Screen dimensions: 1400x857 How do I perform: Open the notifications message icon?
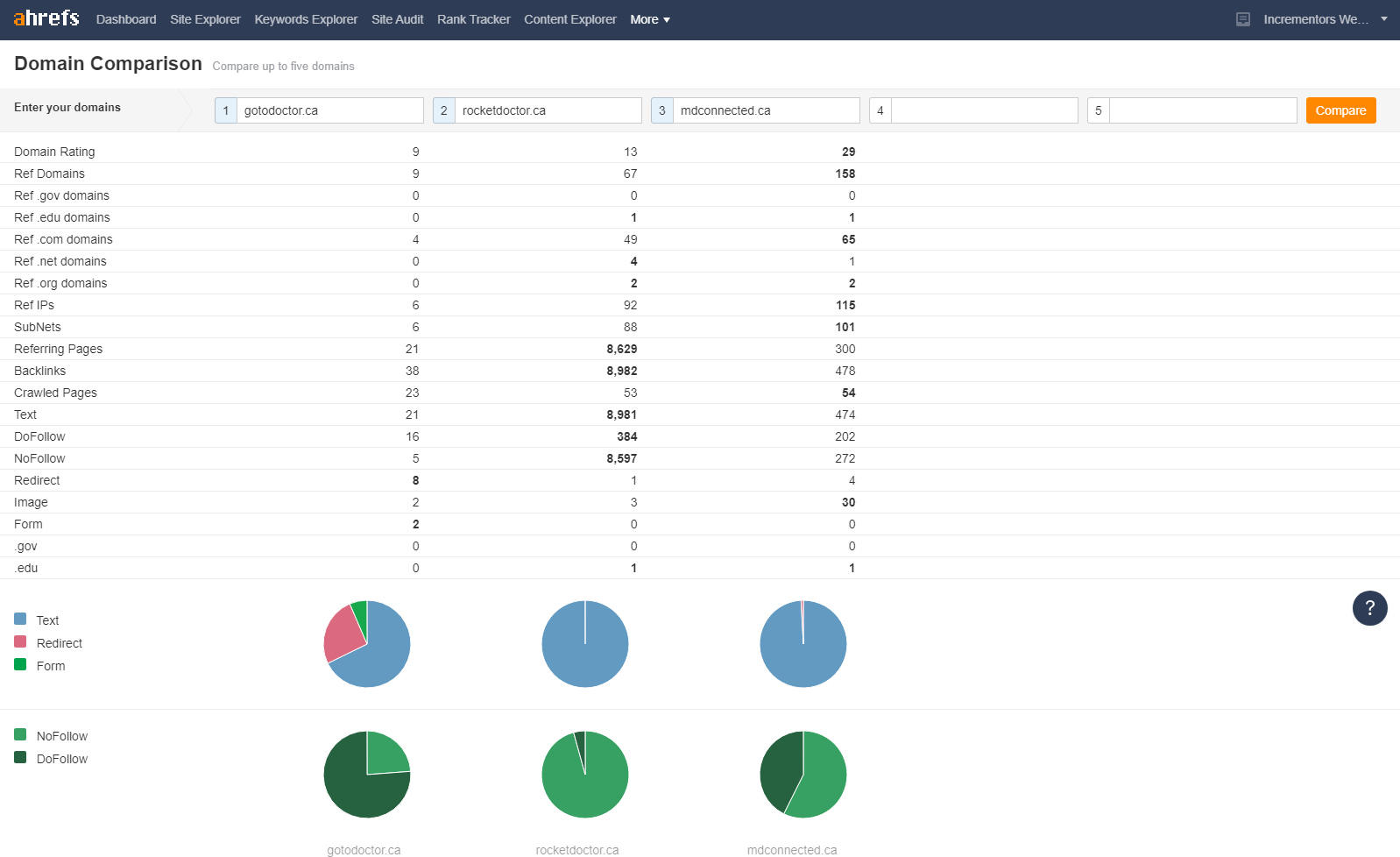point(1242,19)
